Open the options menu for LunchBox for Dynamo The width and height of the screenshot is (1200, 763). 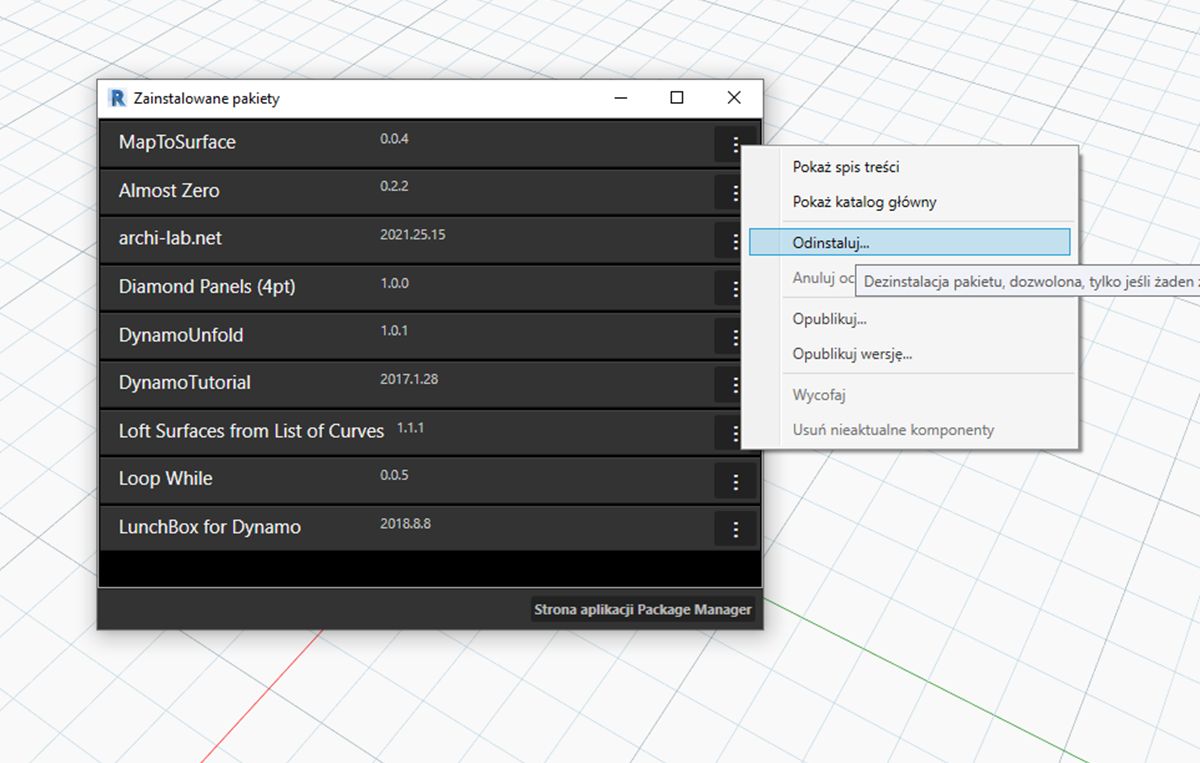coord(736,529)
